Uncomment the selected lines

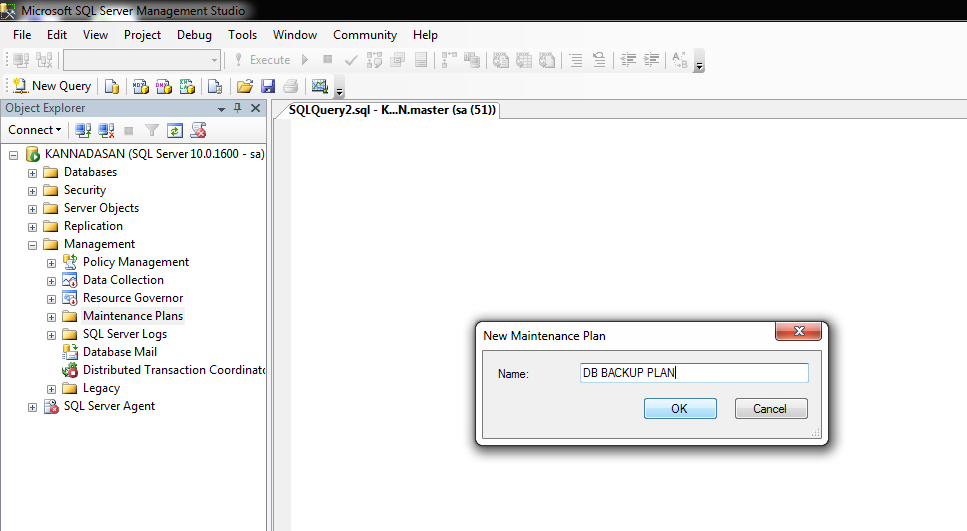[599, 60]
